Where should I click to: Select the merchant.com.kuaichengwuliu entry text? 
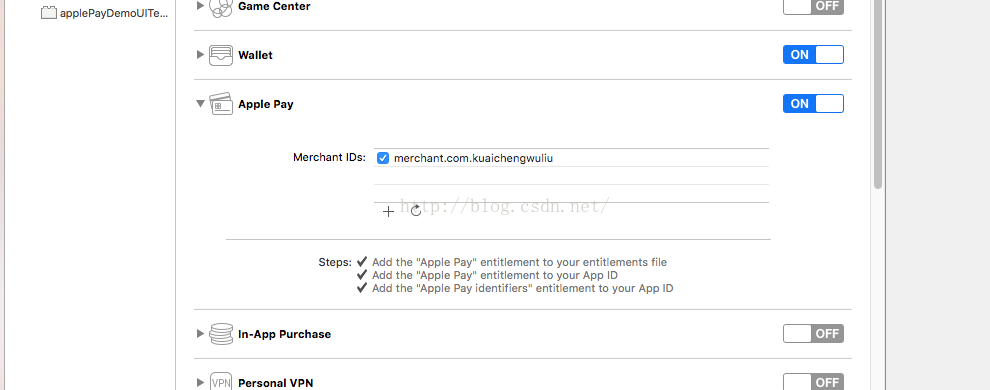[473, 158]
